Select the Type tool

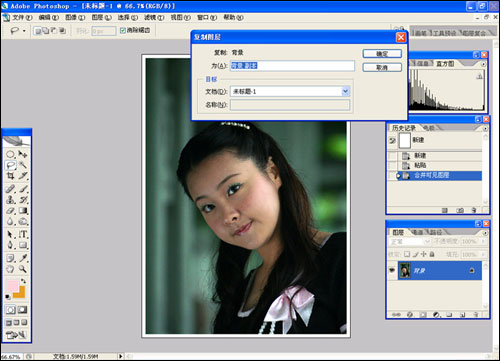(23, 234)
